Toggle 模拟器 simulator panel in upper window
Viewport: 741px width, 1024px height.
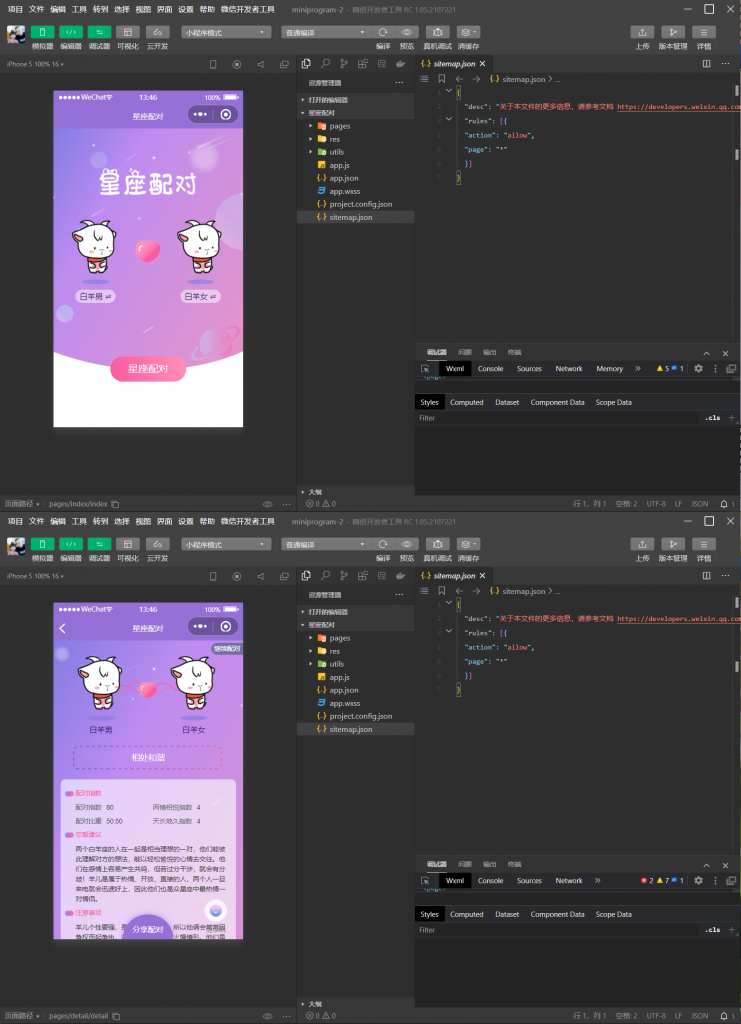pyautogui.click(x=43, y=32)
